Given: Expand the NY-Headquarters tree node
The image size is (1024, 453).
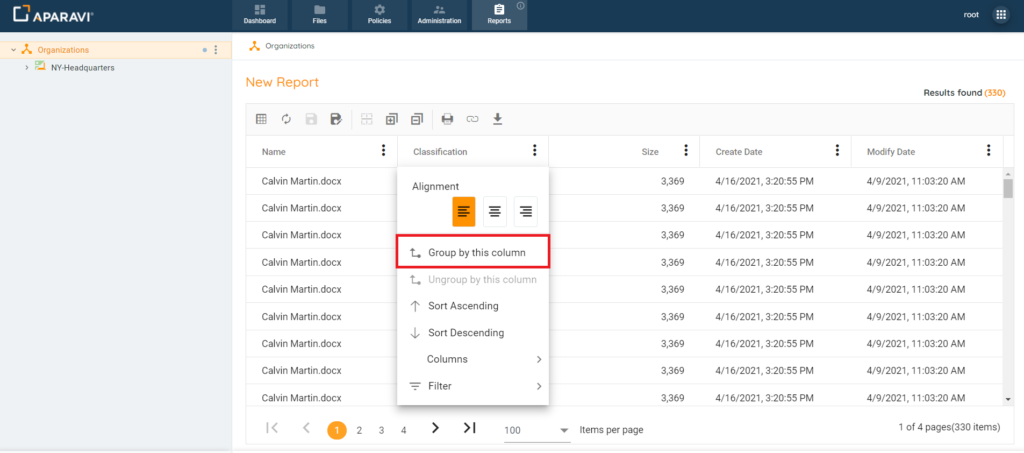Looking at the screenshot, I should (x=26, y=68).
